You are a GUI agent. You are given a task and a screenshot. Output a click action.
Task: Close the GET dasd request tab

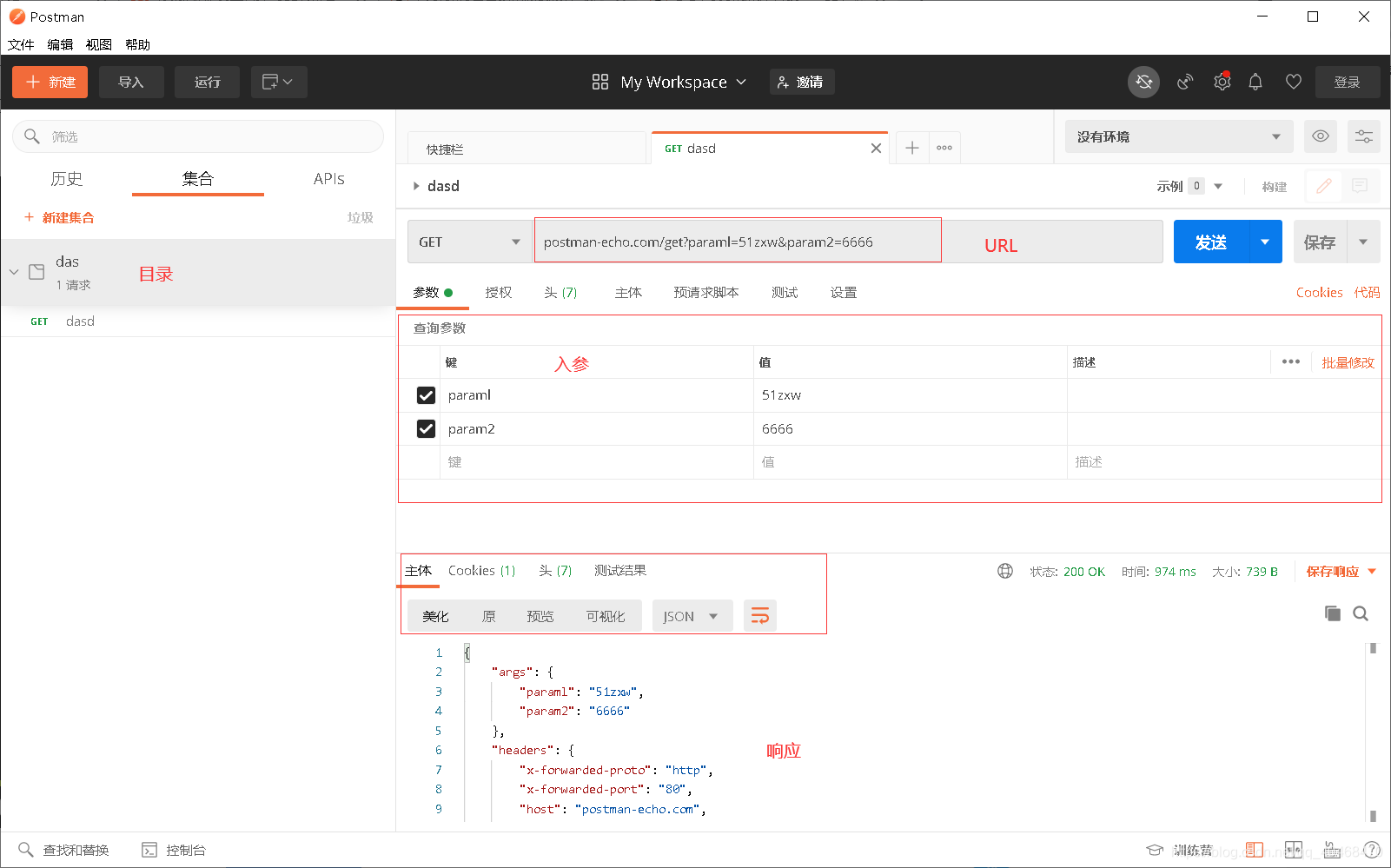(876, 149)
